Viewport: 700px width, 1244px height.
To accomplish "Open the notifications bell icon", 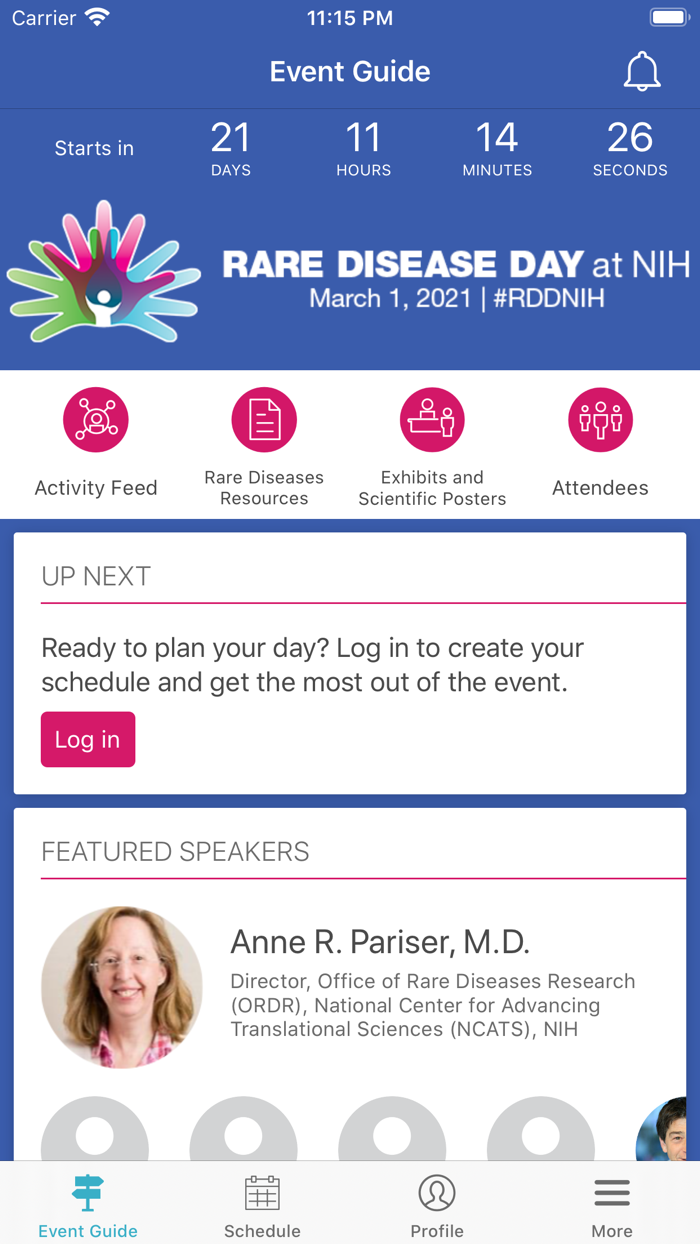I will pos(642,72).
